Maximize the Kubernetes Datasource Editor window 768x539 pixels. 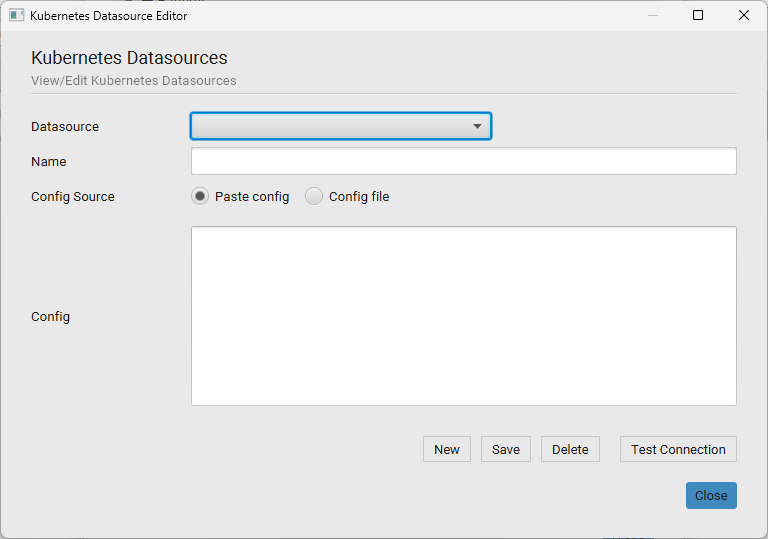(x=698, y=15)
